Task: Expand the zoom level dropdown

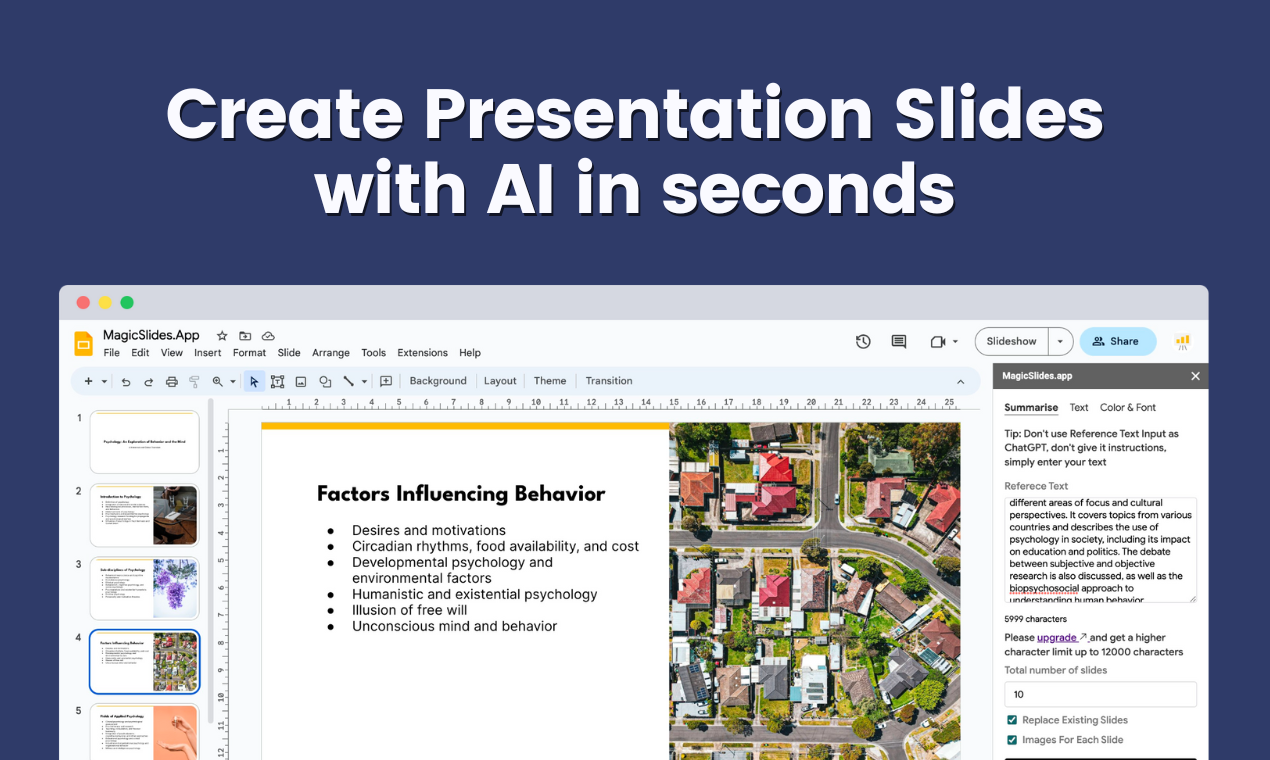Action: pyautogui.click(x=233, y=381)
